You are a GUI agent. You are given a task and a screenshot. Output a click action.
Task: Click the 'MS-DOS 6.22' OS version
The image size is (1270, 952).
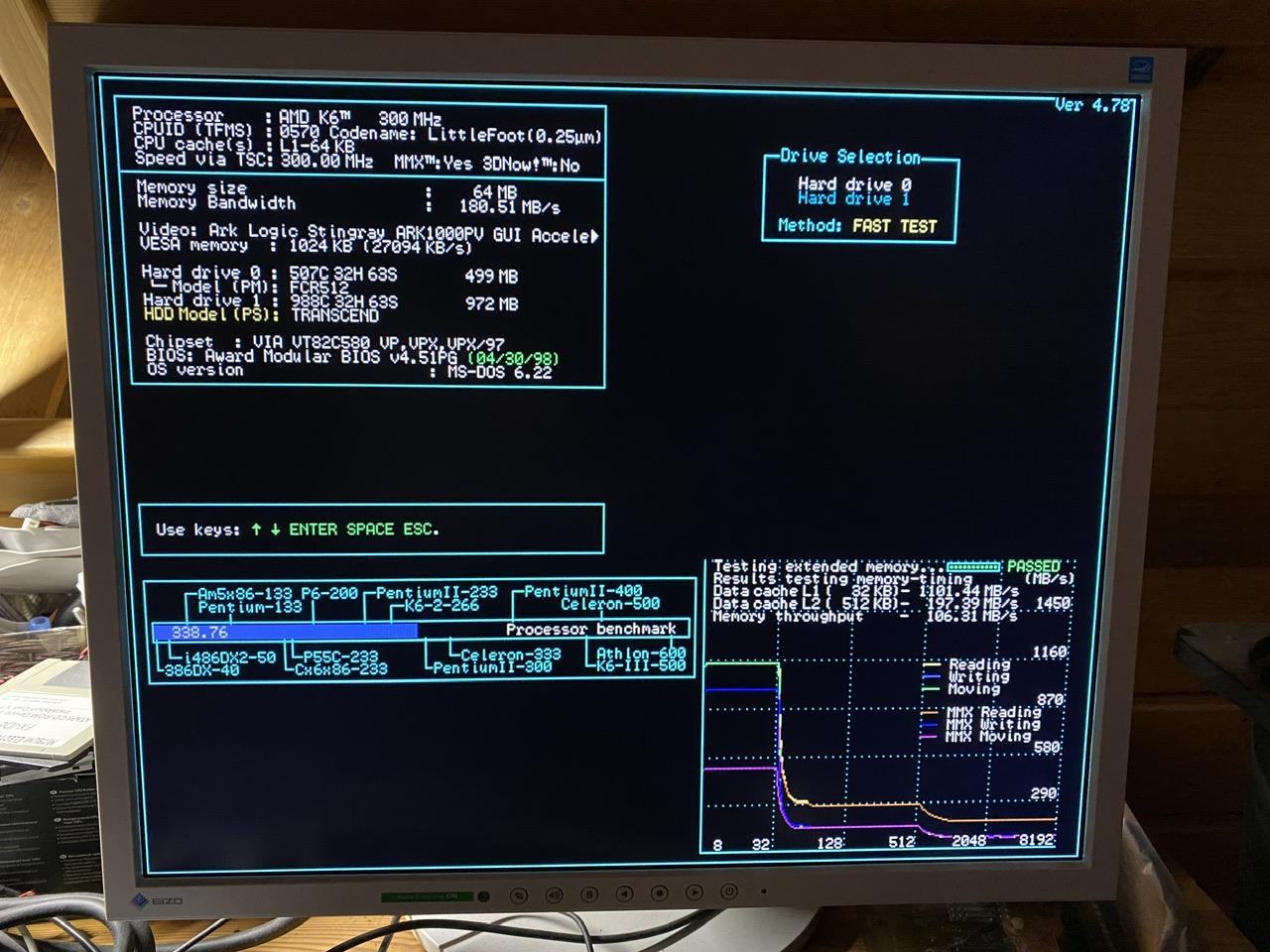[499, 372]
